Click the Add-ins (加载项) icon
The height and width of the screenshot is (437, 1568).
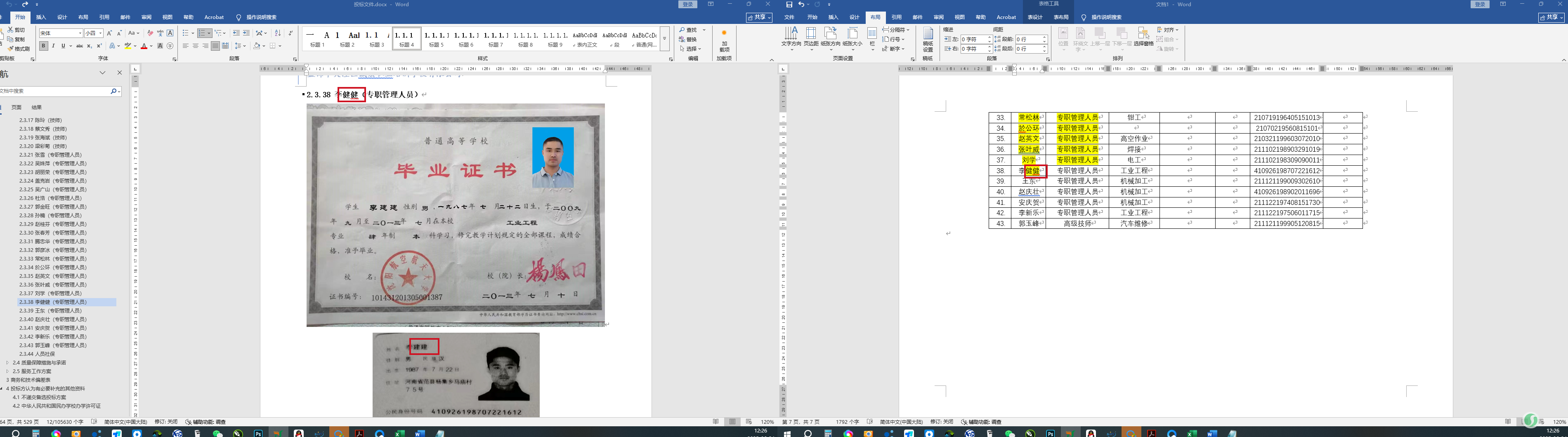click(724, 41)
